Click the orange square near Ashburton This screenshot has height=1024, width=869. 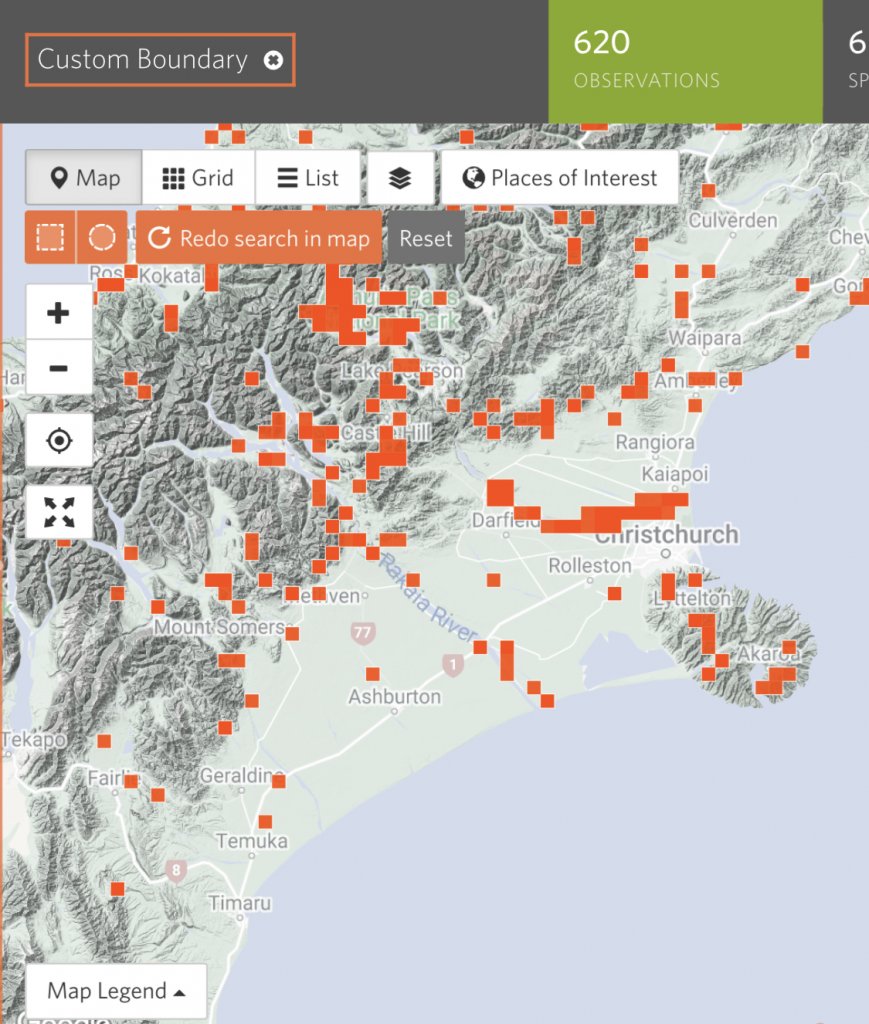372,673
